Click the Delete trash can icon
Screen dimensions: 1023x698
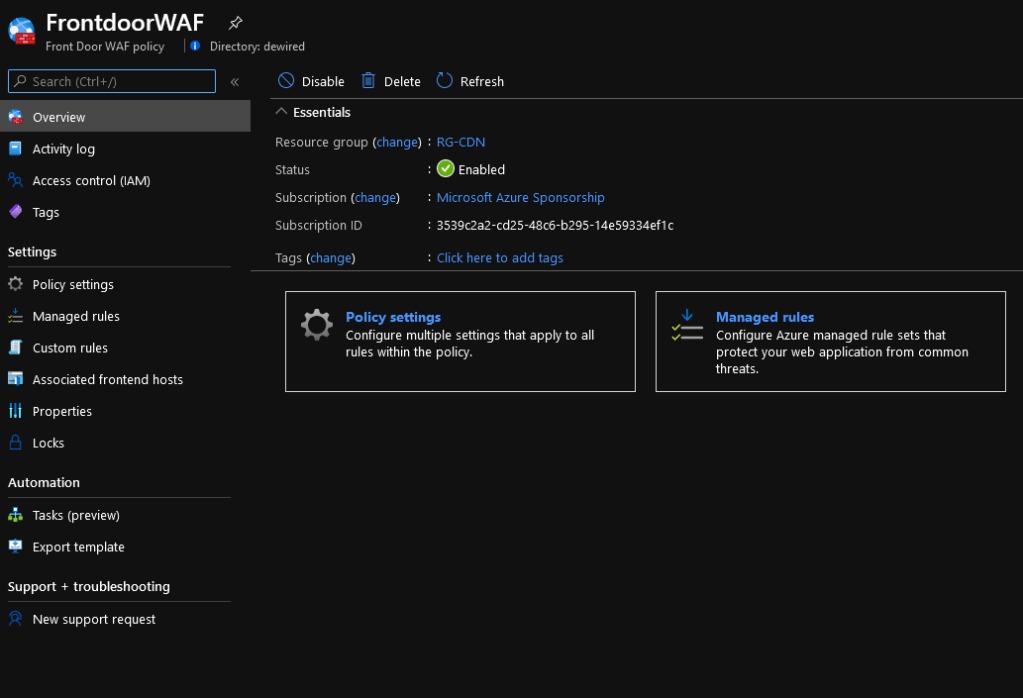click(369, 81)
